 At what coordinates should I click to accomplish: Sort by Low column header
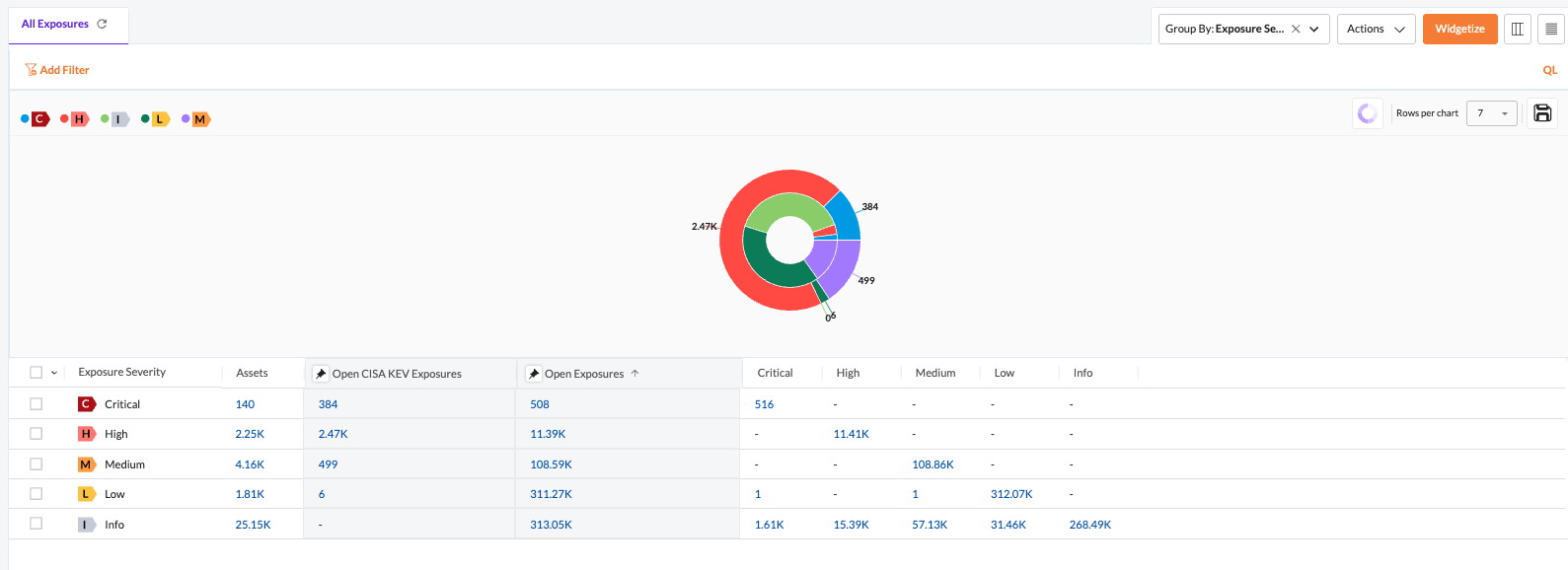[1004, 373]
